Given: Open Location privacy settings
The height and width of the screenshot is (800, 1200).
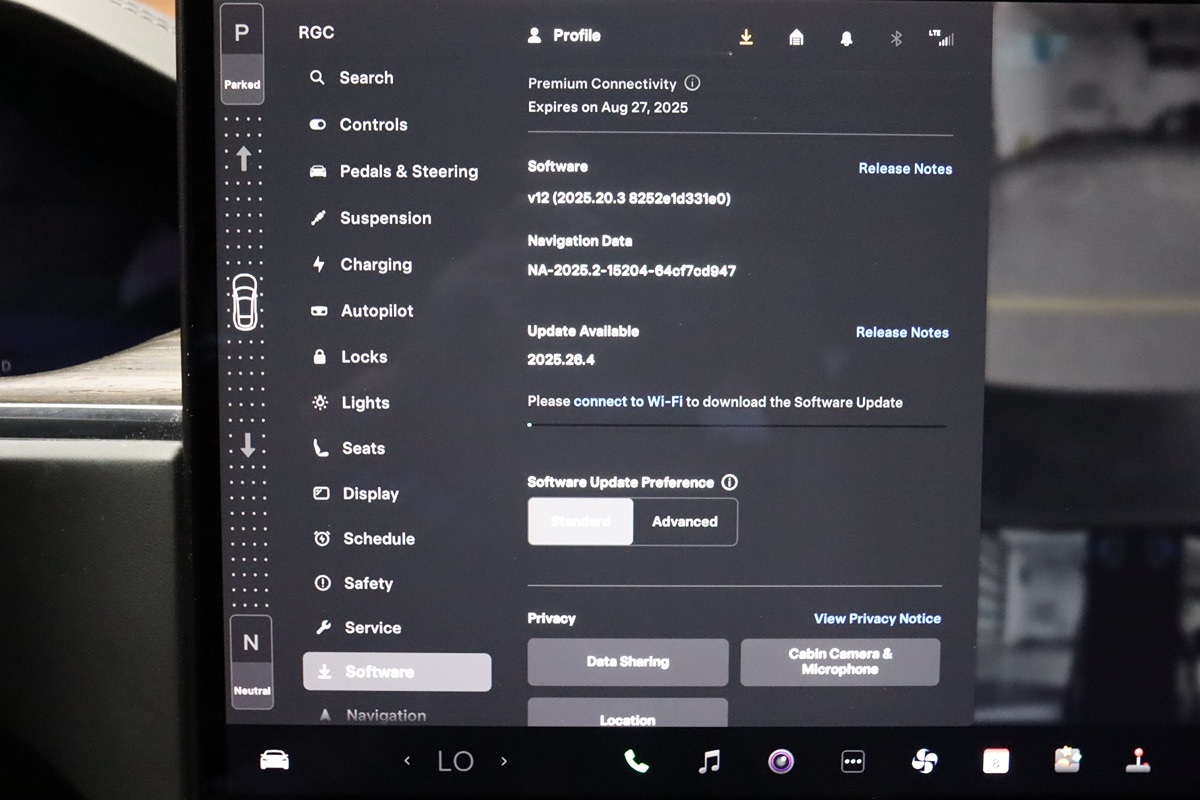Looking at the screenshot, I should point(628,714).
